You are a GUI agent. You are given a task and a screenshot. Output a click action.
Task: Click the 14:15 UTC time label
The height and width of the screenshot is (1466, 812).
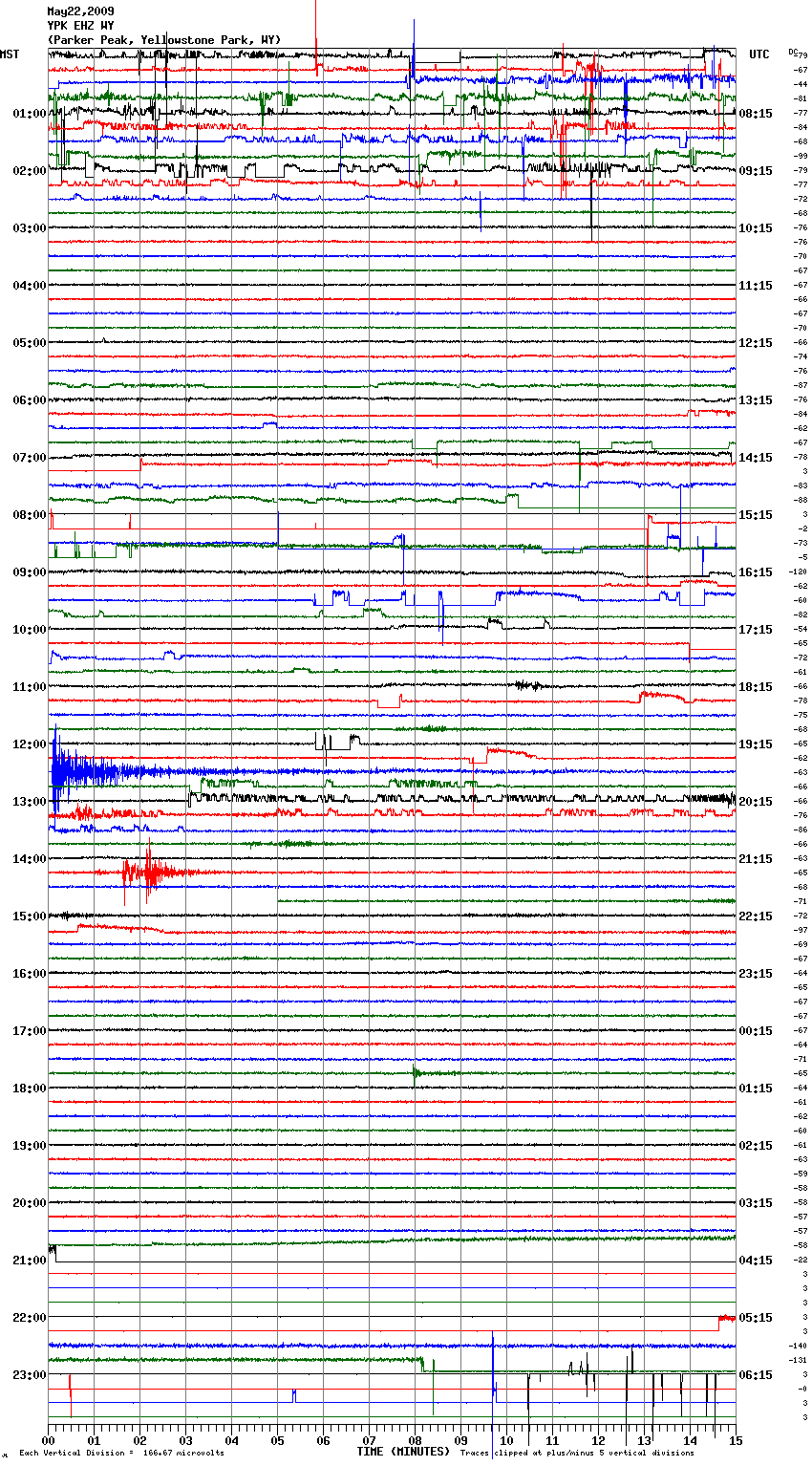pos(756,458)
